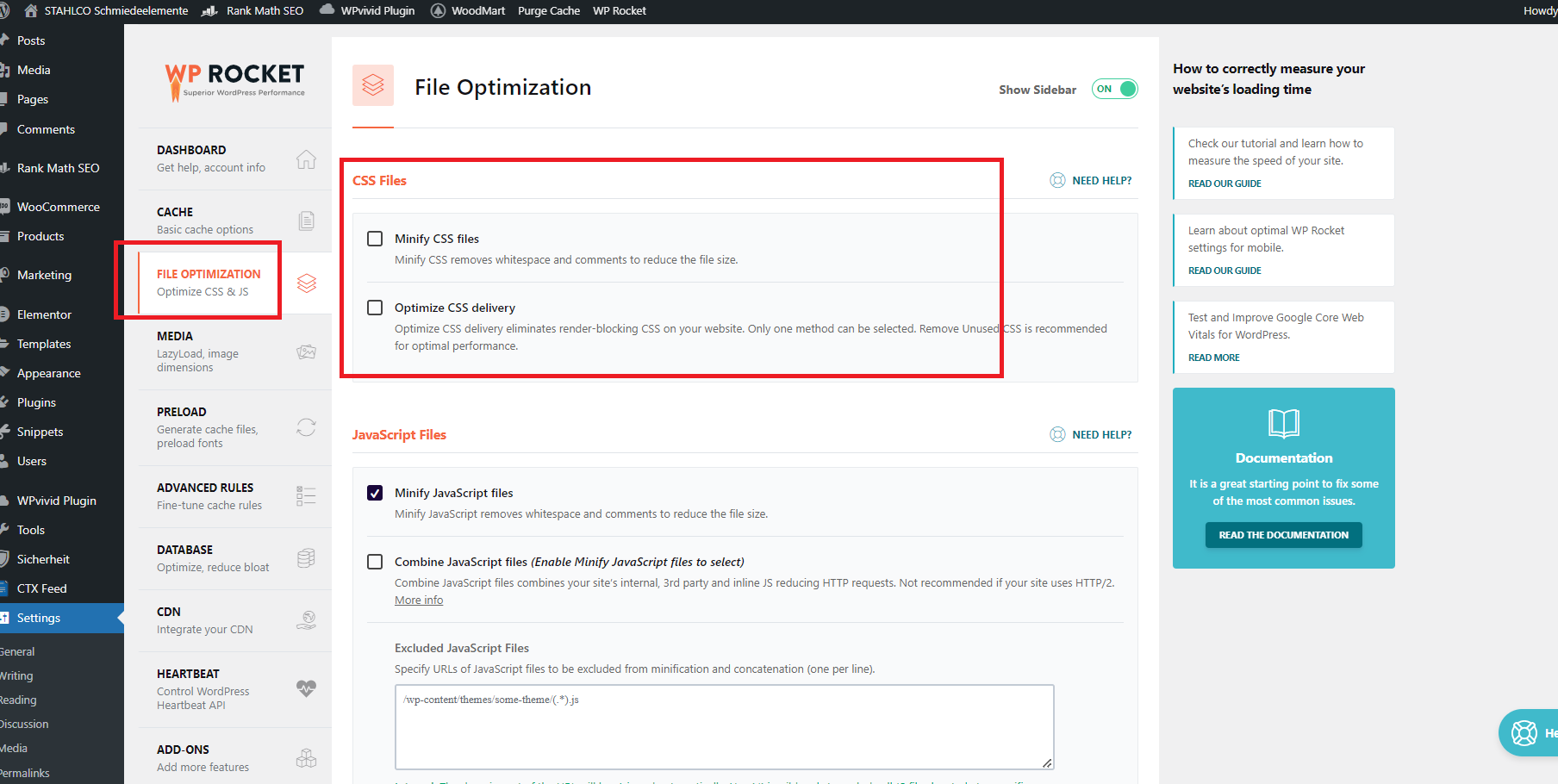1558x784 pixels.
Task: Click the Rank Math SEO icon in admin bar
Action: pyautogui.click(x=209, y=10)
